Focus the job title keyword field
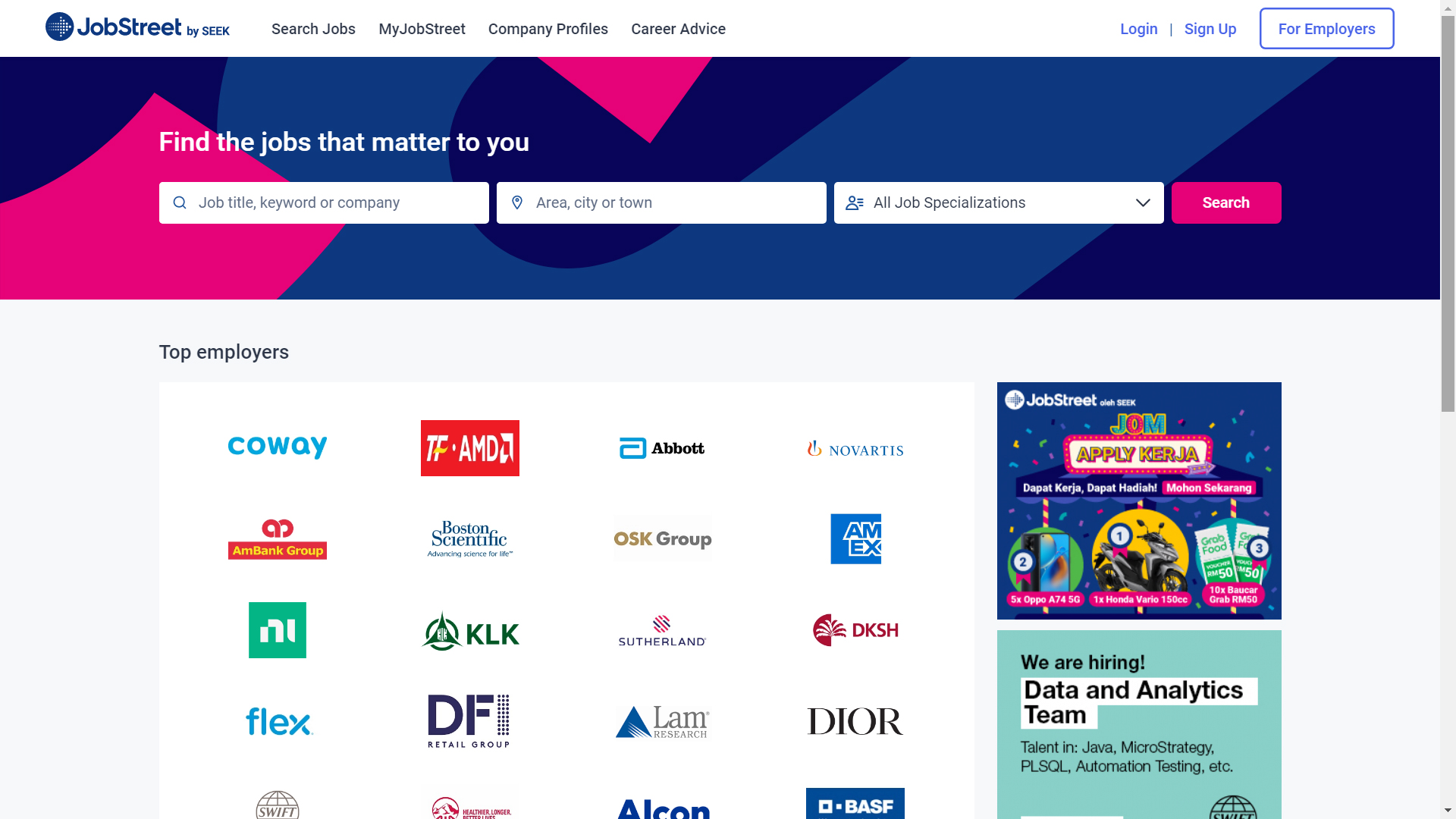Screen dimensions: 1456x819 [x=324, y=202]
